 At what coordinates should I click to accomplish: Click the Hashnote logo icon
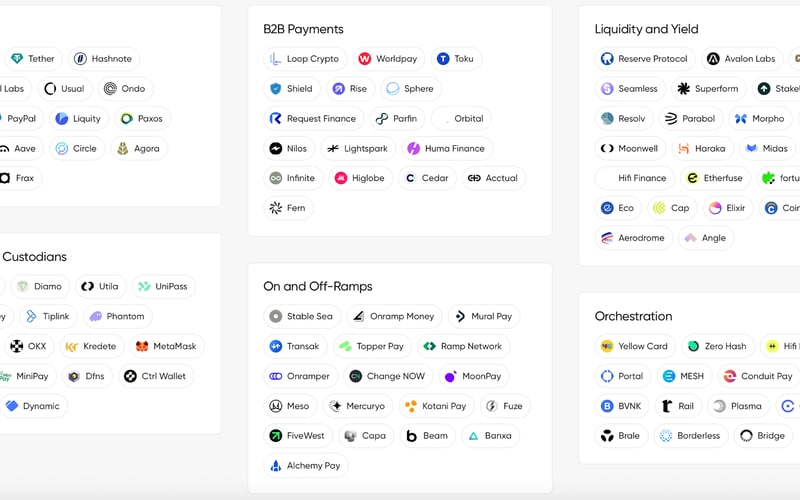tap(80, 59)
